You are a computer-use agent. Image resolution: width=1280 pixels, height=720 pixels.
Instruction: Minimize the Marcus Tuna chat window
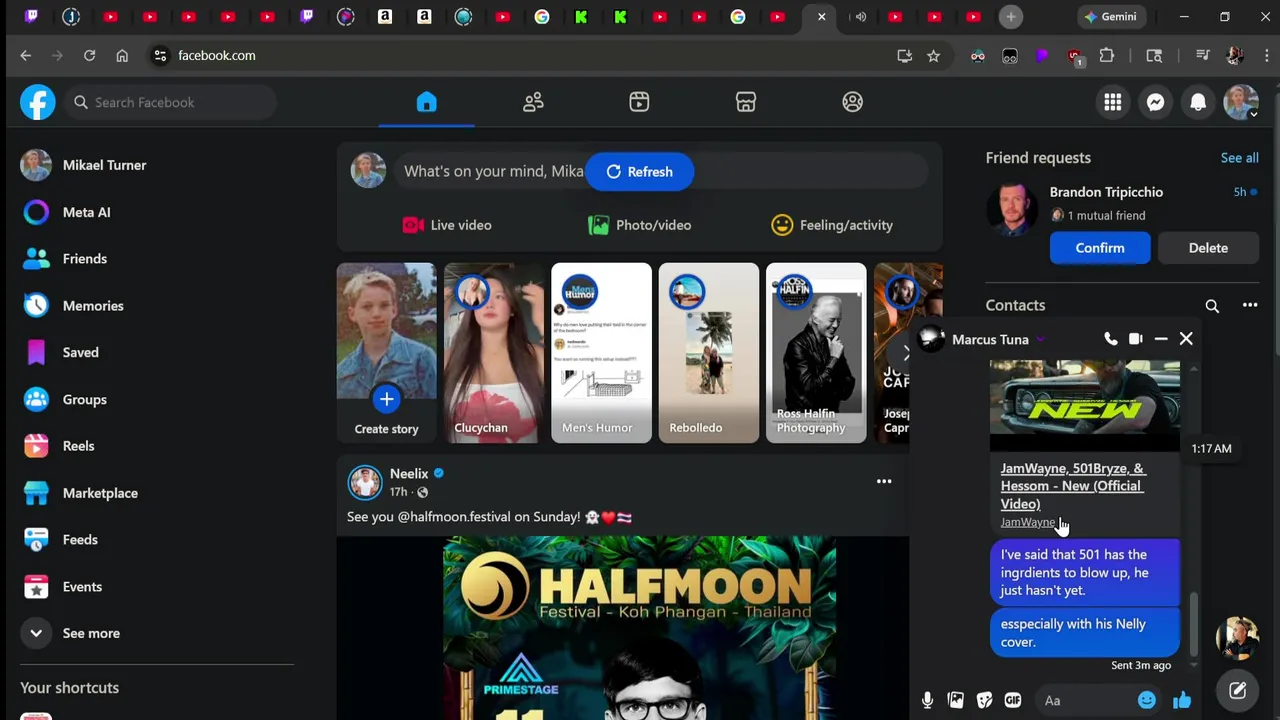point(1161,339)
